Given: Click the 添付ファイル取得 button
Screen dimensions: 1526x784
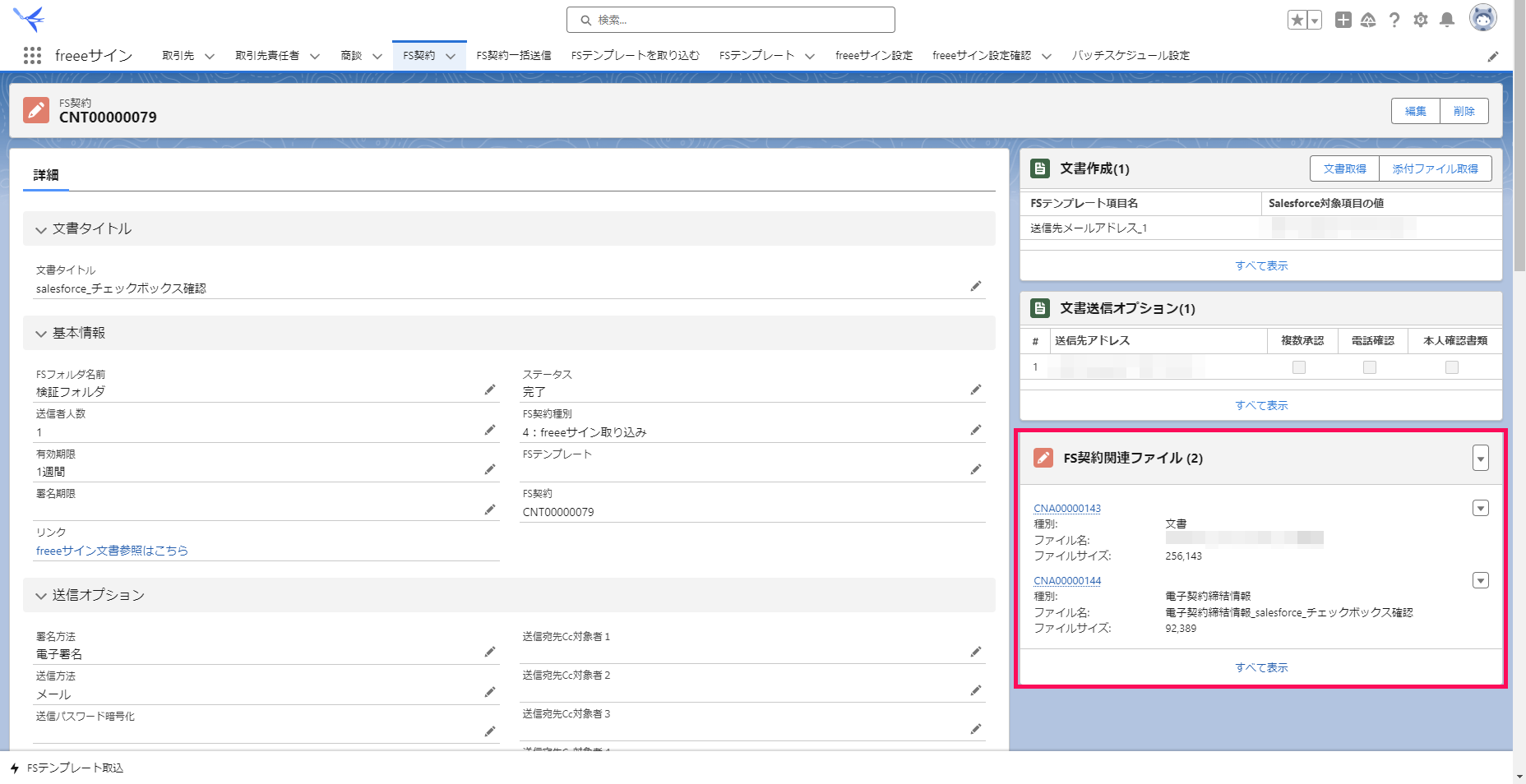Looking at the screenshot, I should pyautogui.click(x=1436, y=168).
